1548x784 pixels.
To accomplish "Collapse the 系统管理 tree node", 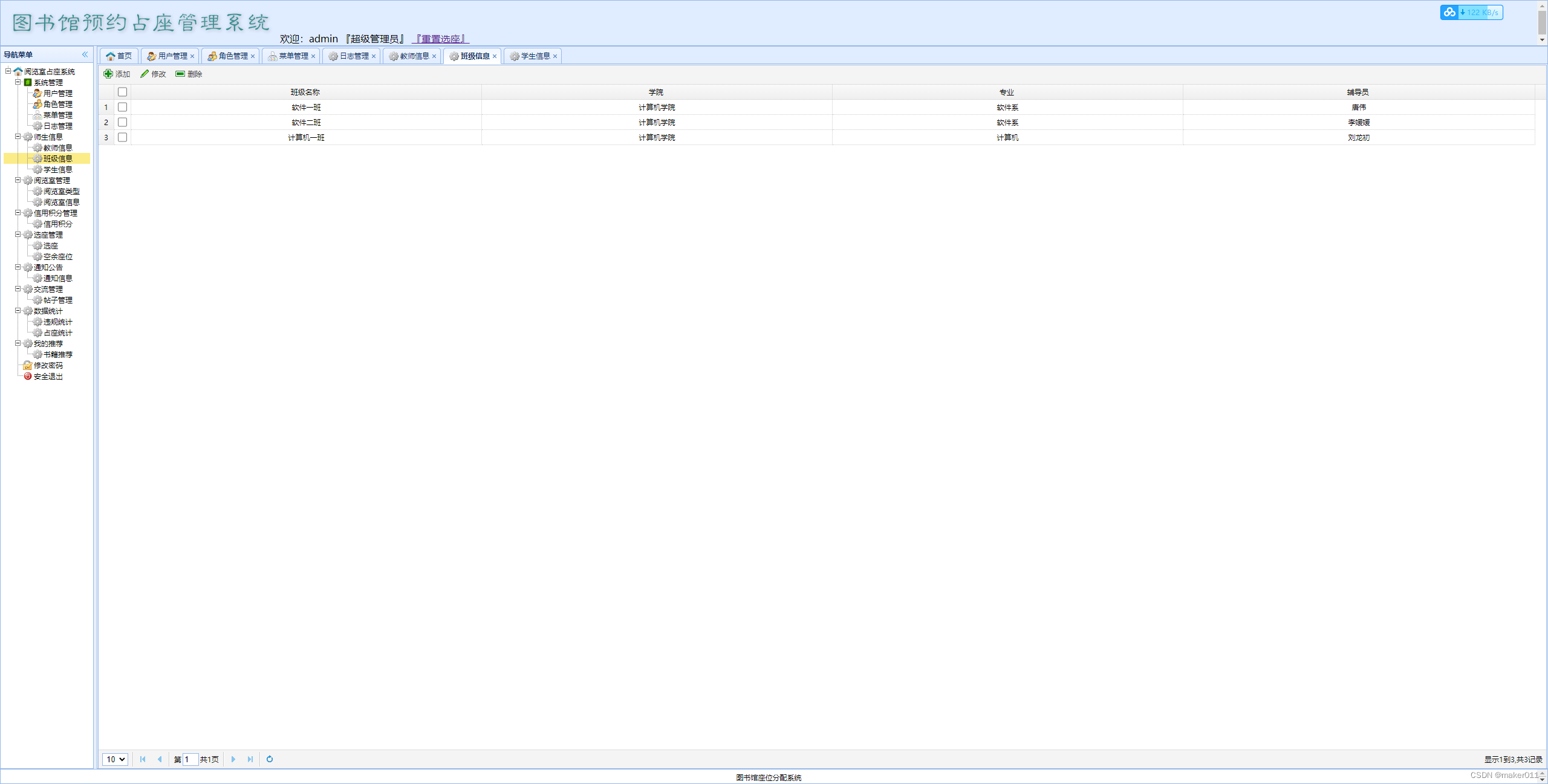I will coord(18,82).
